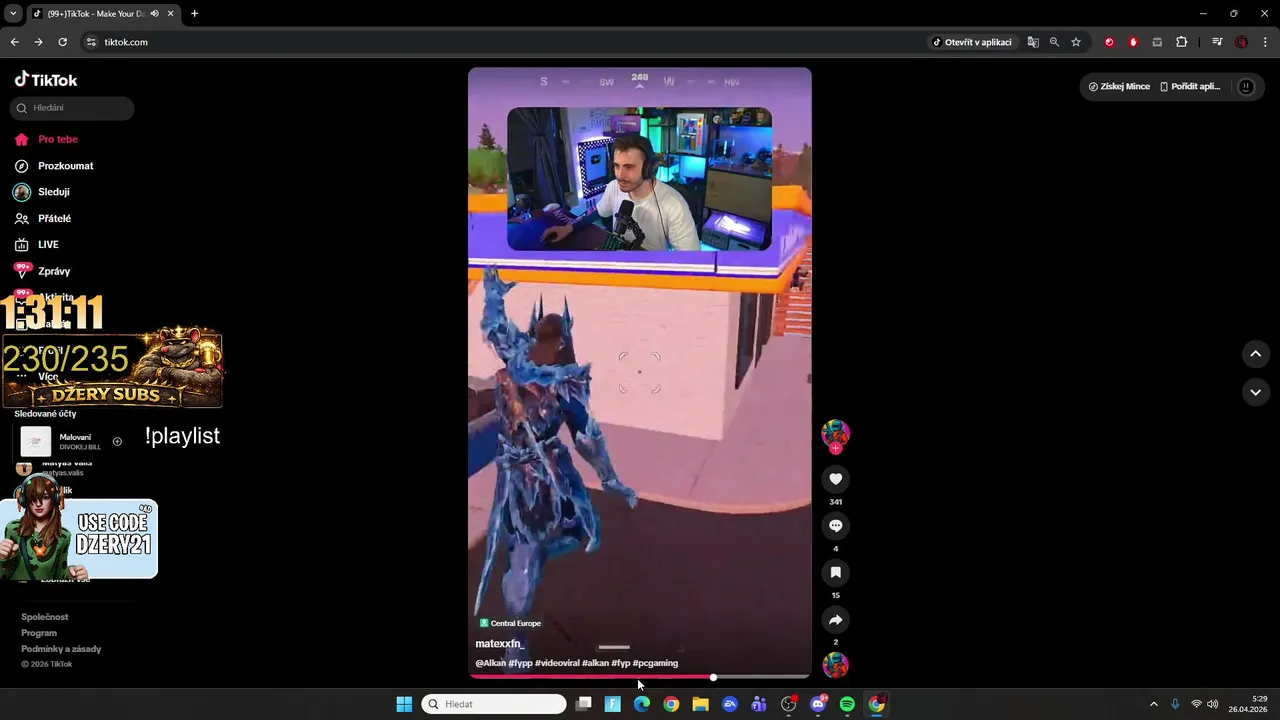Open OBS Studio from taskbar

coord(789,704)
